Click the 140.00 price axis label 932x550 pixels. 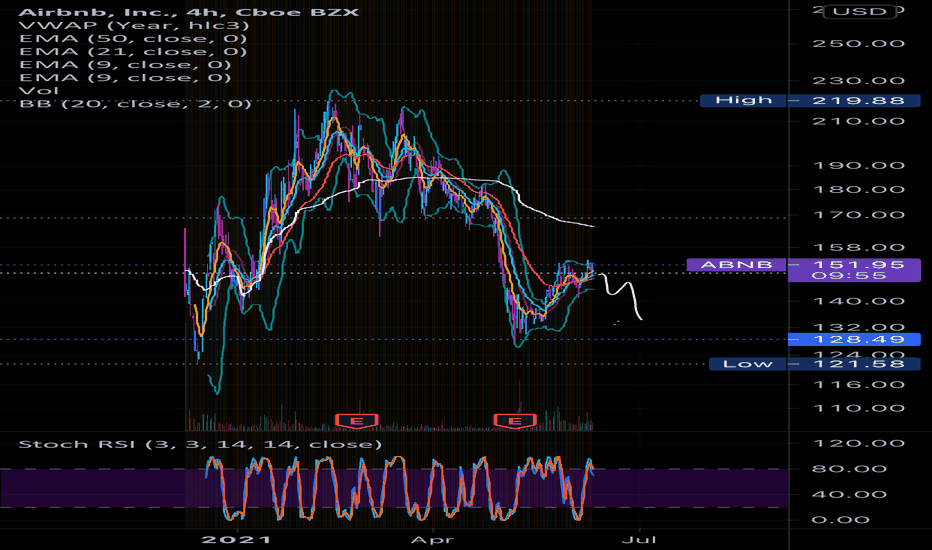click(858, 301)
